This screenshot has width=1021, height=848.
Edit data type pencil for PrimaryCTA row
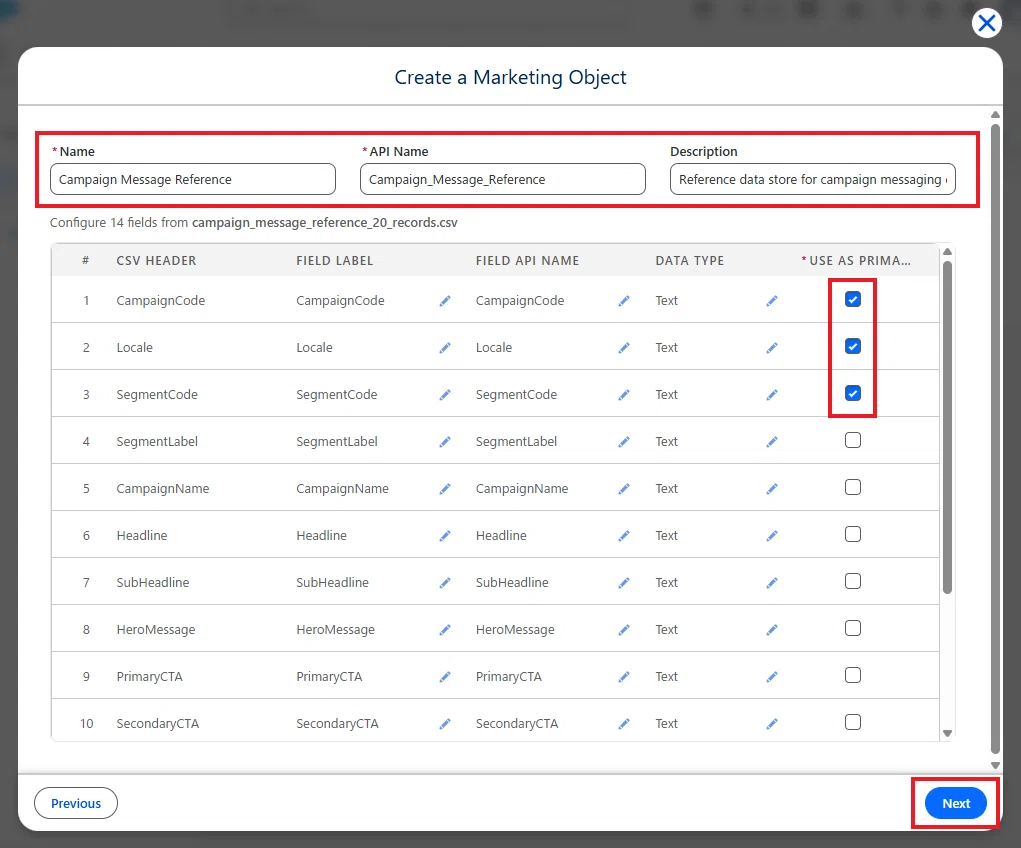(x=772, y=677)
